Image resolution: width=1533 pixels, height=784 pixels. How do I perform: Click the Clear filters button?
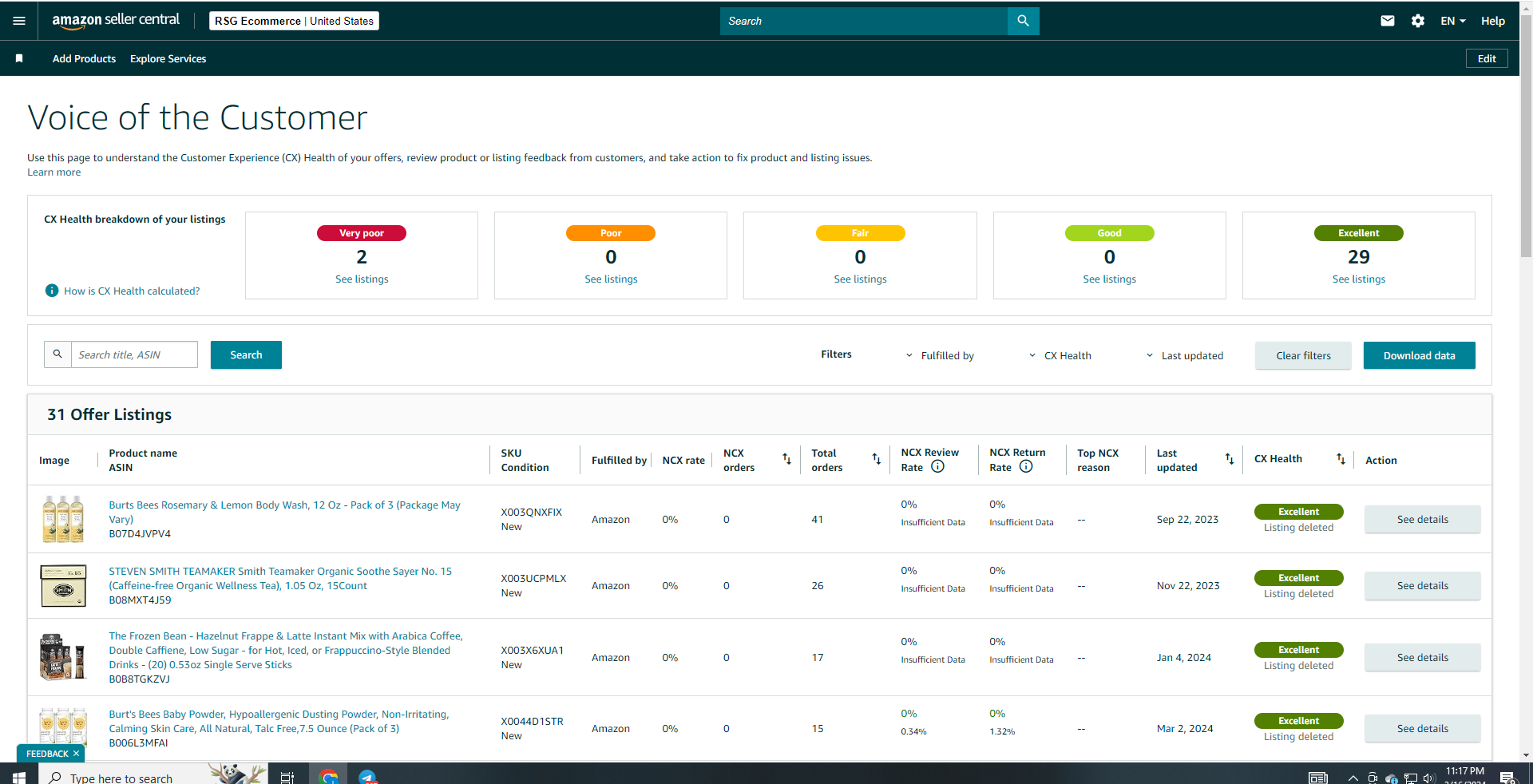click(1303, 355)
